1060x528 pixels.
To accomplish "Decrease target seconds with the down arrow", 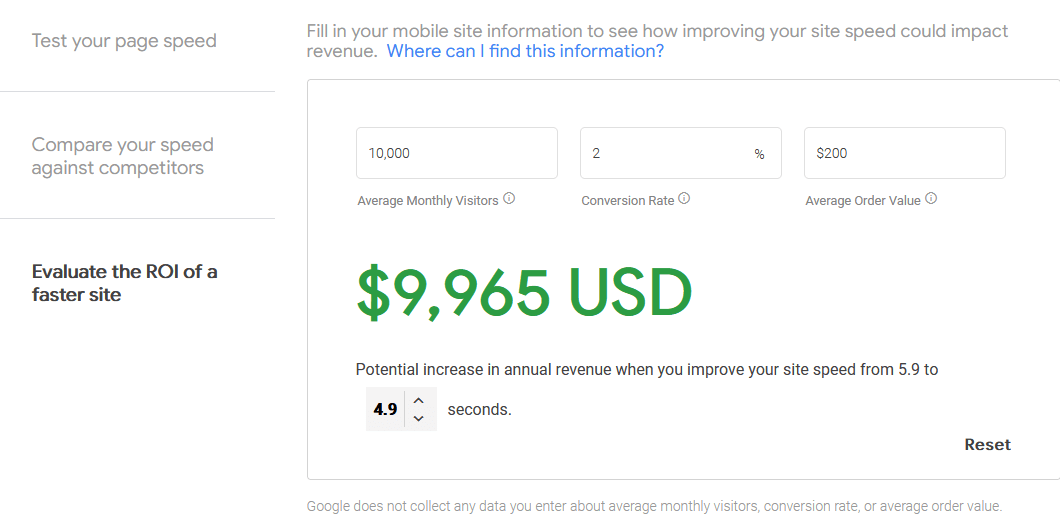I will click(419, 418).
